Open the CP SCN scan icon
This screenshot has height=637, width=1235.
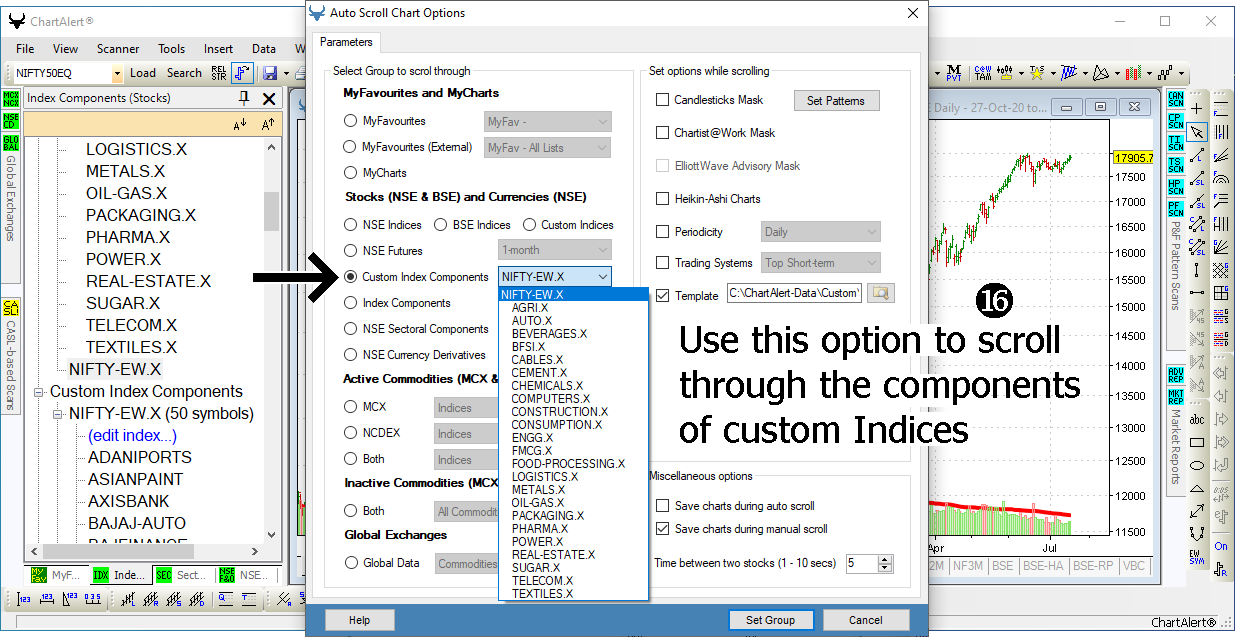(1175, 122)
